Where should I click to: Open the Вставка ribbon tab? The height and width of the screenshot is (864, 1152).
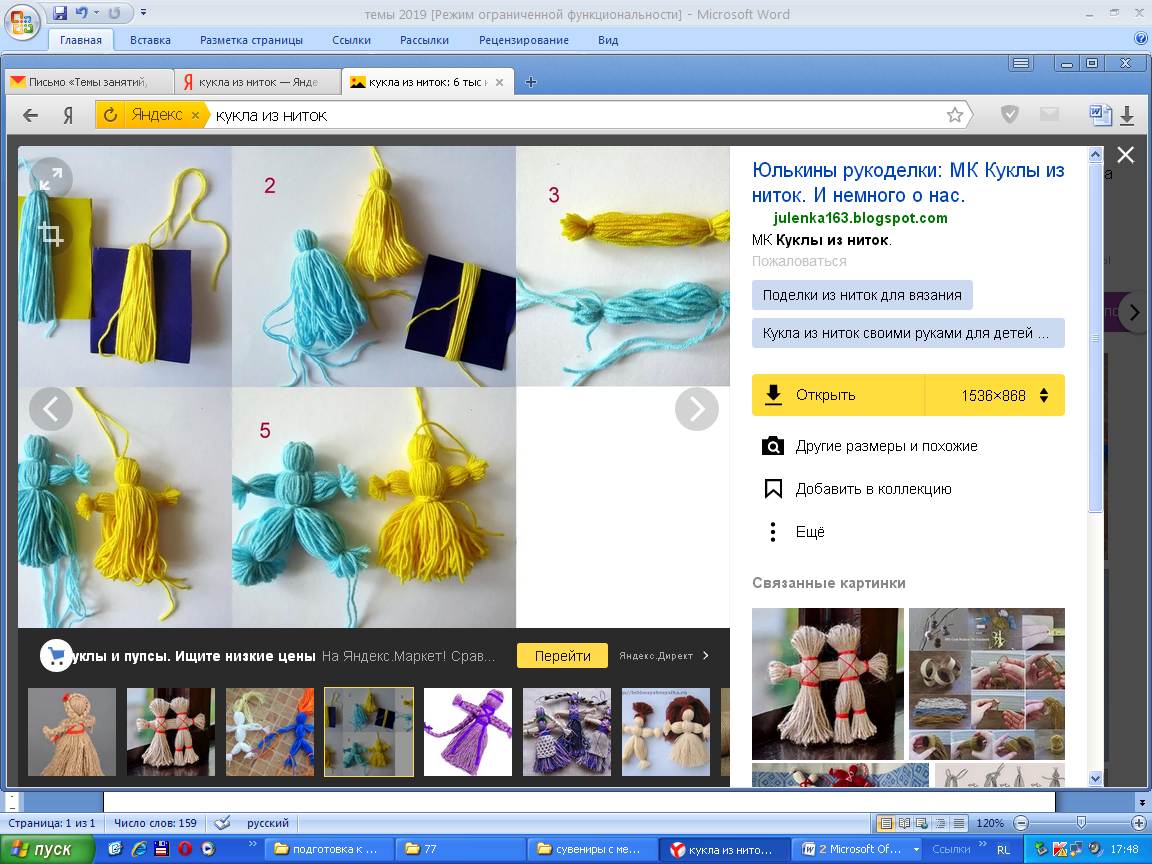point(150,40)
